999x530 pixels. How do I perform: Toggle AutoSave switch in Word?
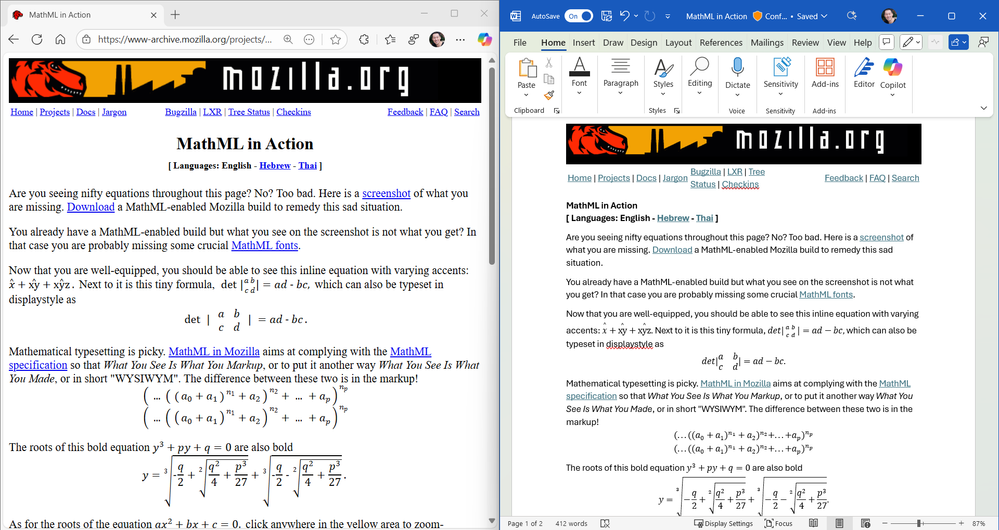(579, 16)
